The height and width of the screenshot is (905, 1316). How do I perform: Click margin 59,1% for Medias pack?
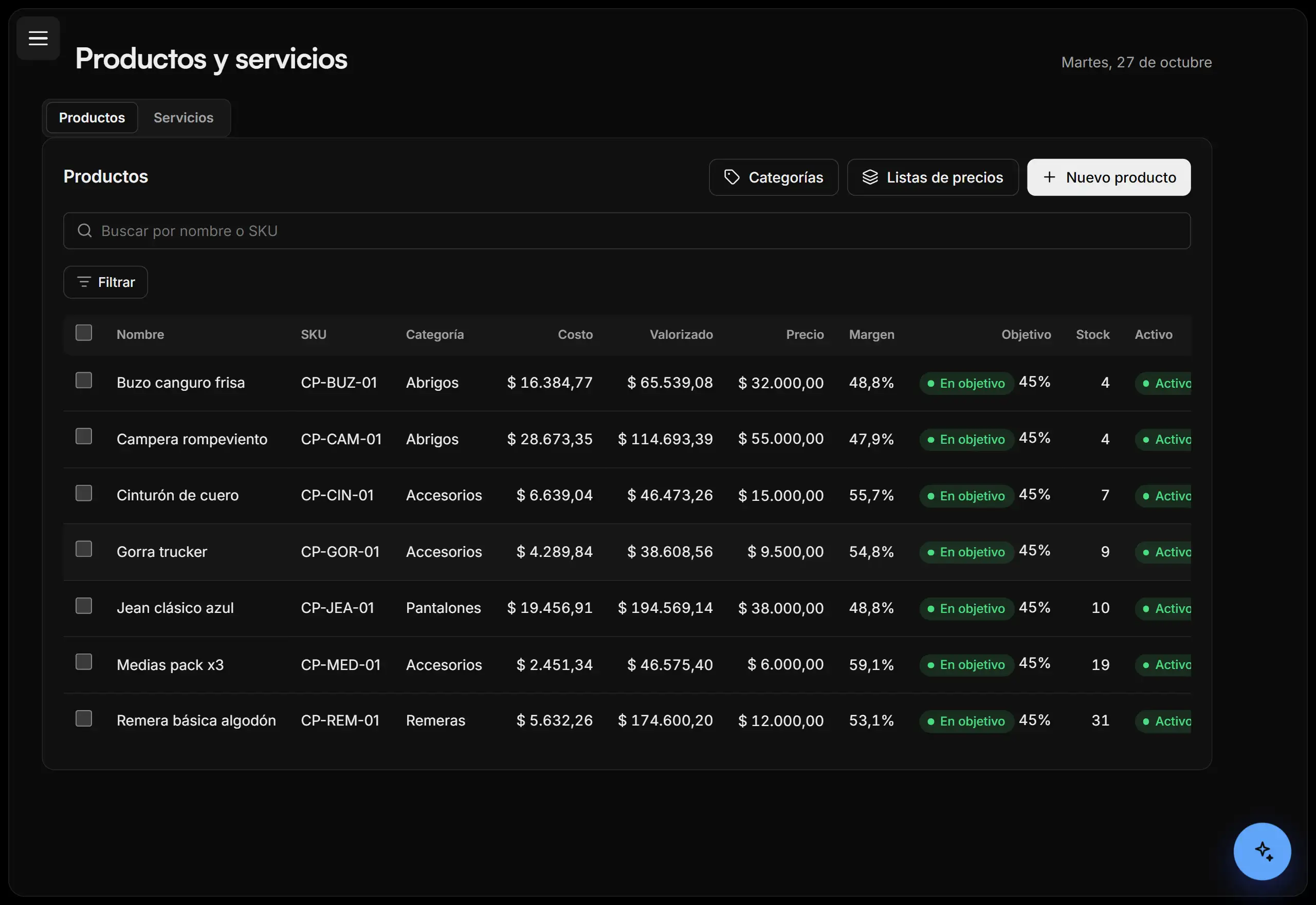(x=871, y=664)
